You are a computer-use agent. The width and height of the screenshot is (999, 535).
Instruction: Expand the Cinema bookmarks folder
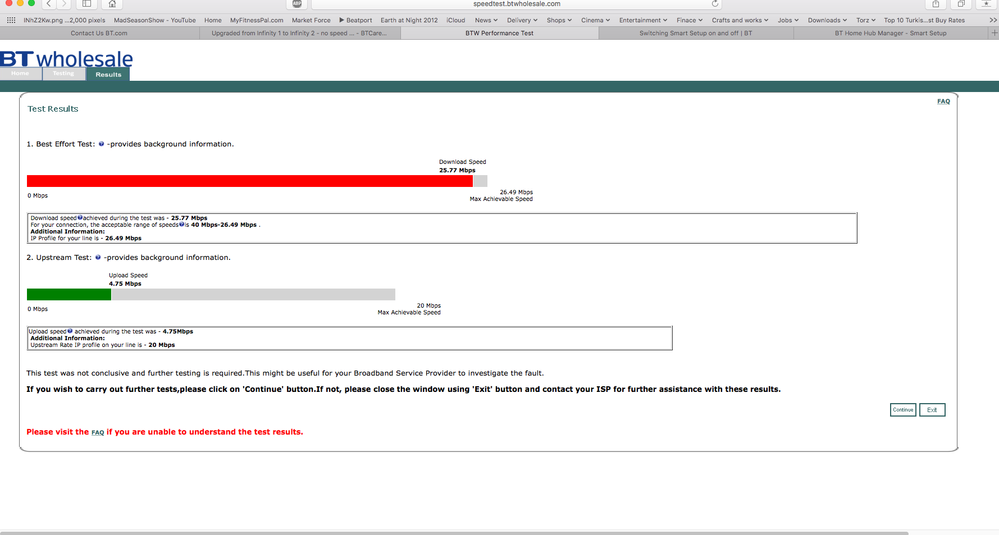(x=595, y=20)
